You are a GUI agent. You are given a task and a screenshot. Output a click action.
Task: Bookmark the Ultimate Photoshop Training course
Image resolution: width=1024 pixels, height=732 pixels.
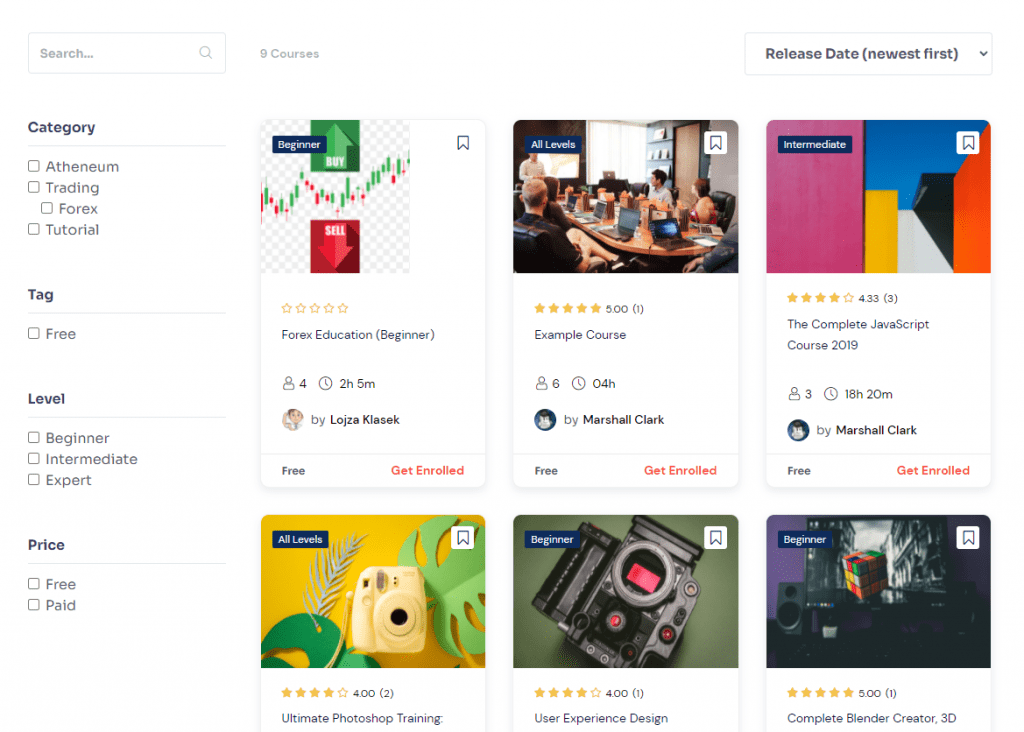[x=463, y=538]
